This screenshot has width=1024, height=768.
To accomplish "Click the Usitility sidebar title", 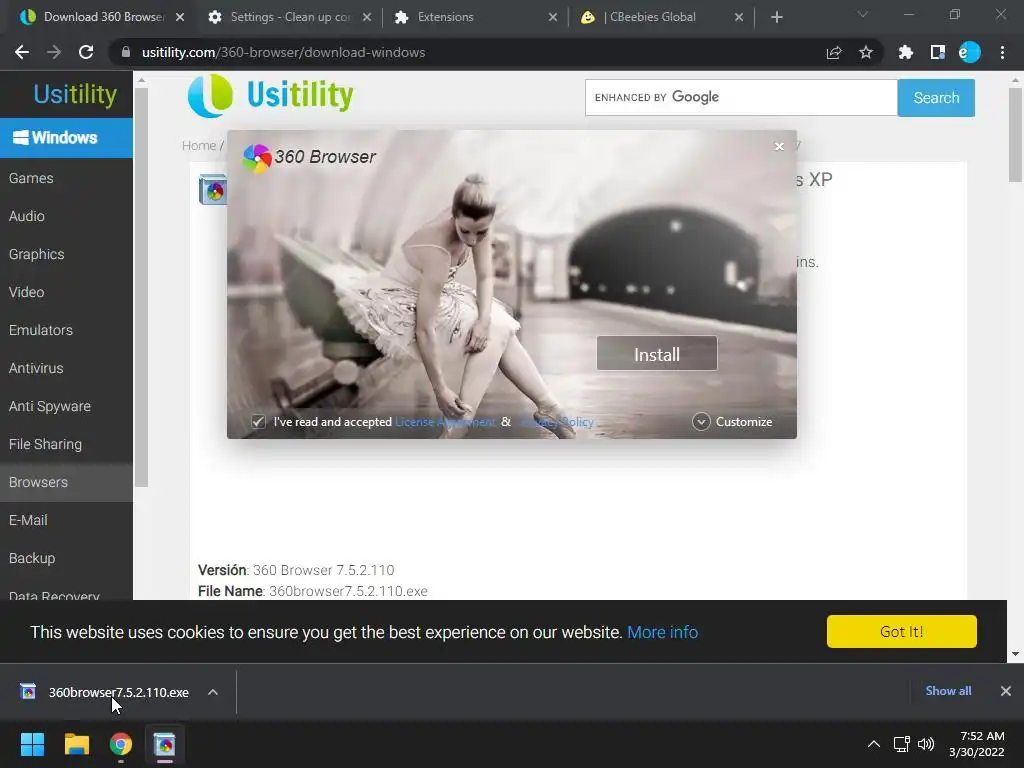I will pyautogui.click(x=75, y=94).
